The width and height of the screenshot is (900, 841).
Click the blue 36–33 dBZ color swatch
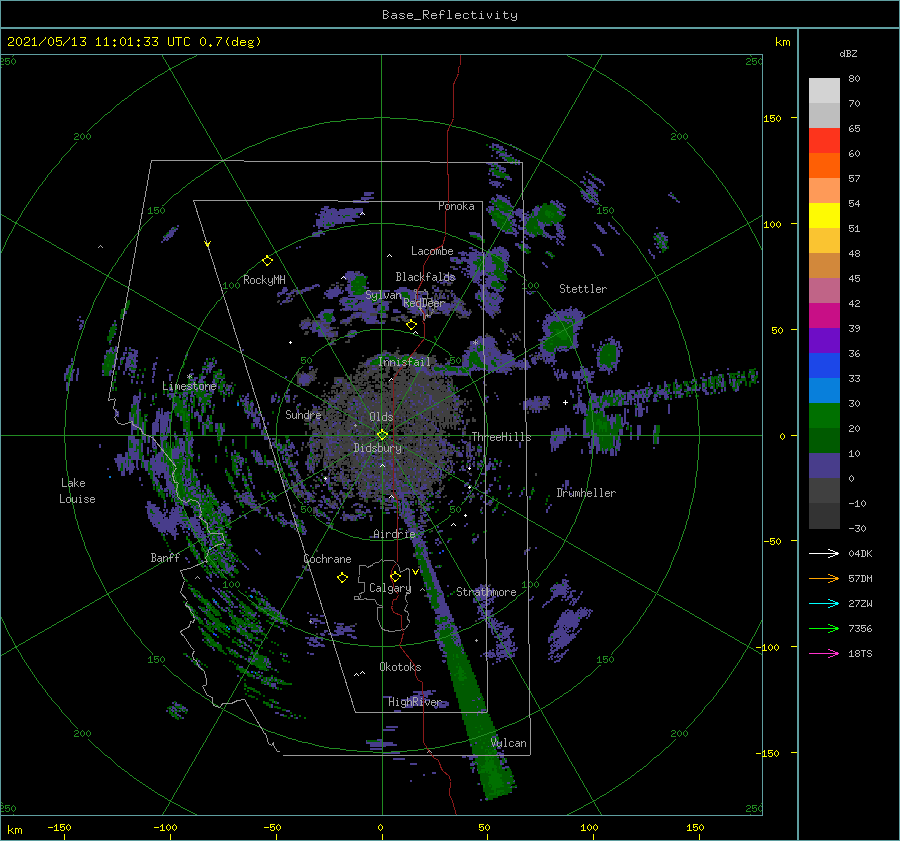coord(824,365)
